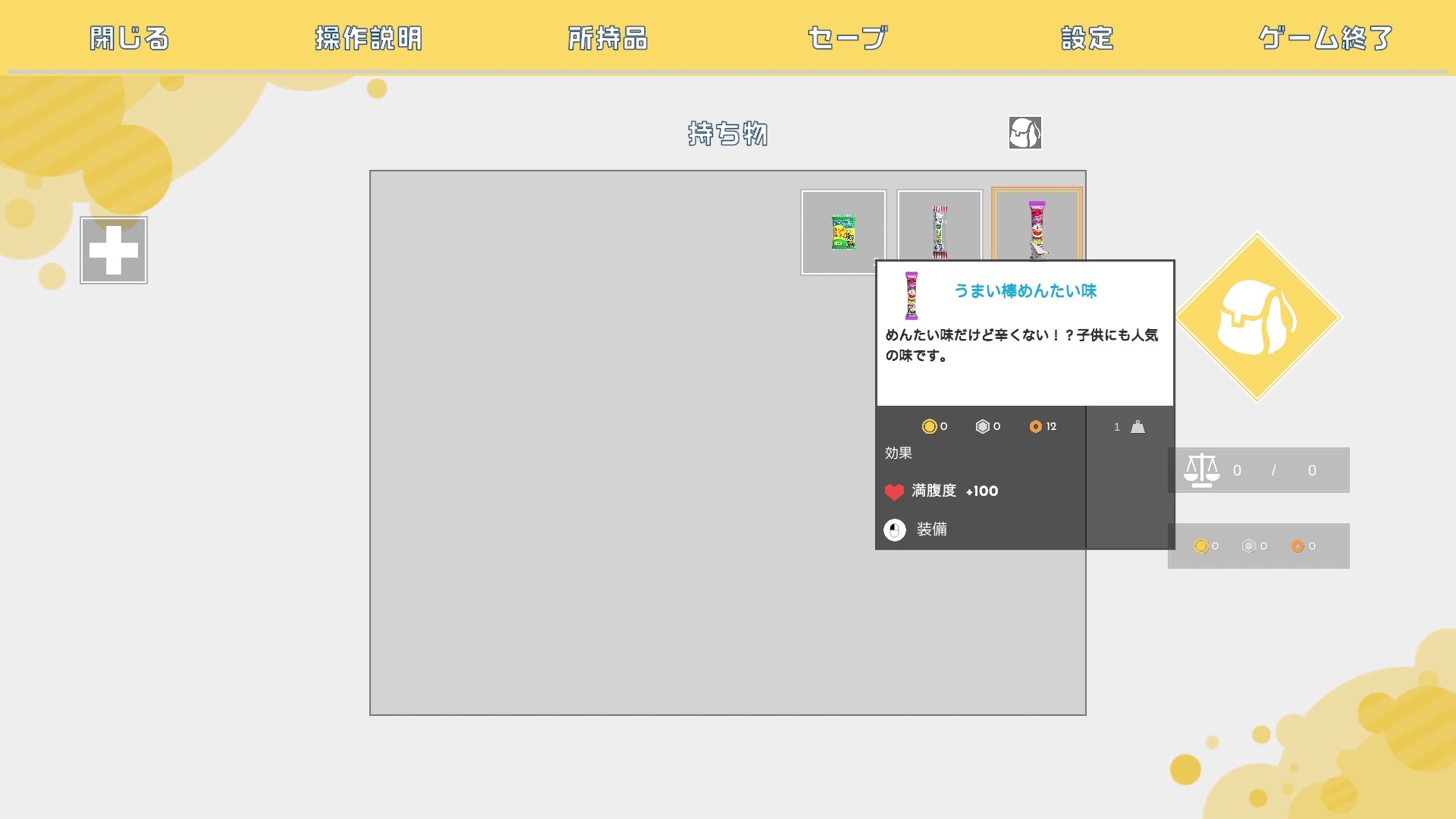Click the small backpack icon beside 持ち物
1456x819 pixels.
pos(1025,133)
